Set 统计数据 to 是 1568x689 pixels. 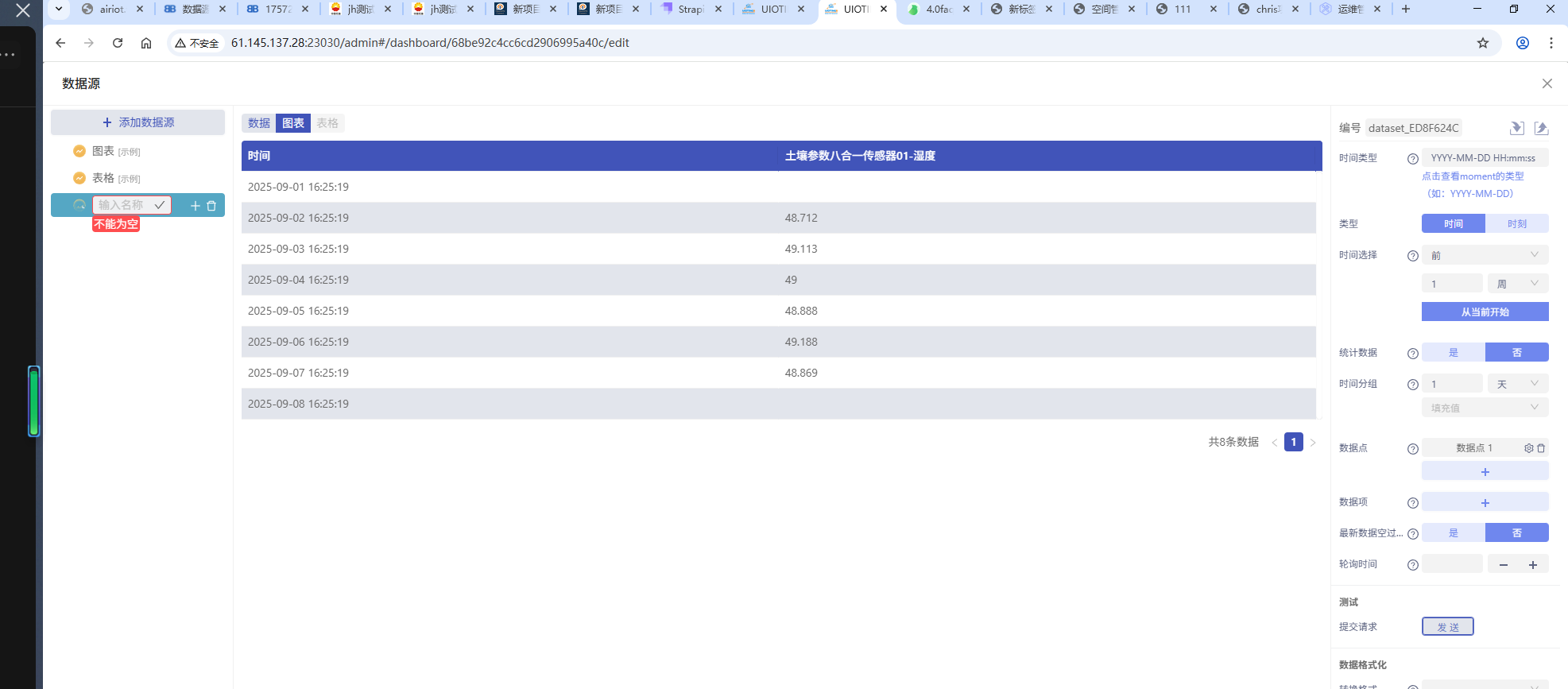pyautogui.click(x=1454, y=352)
